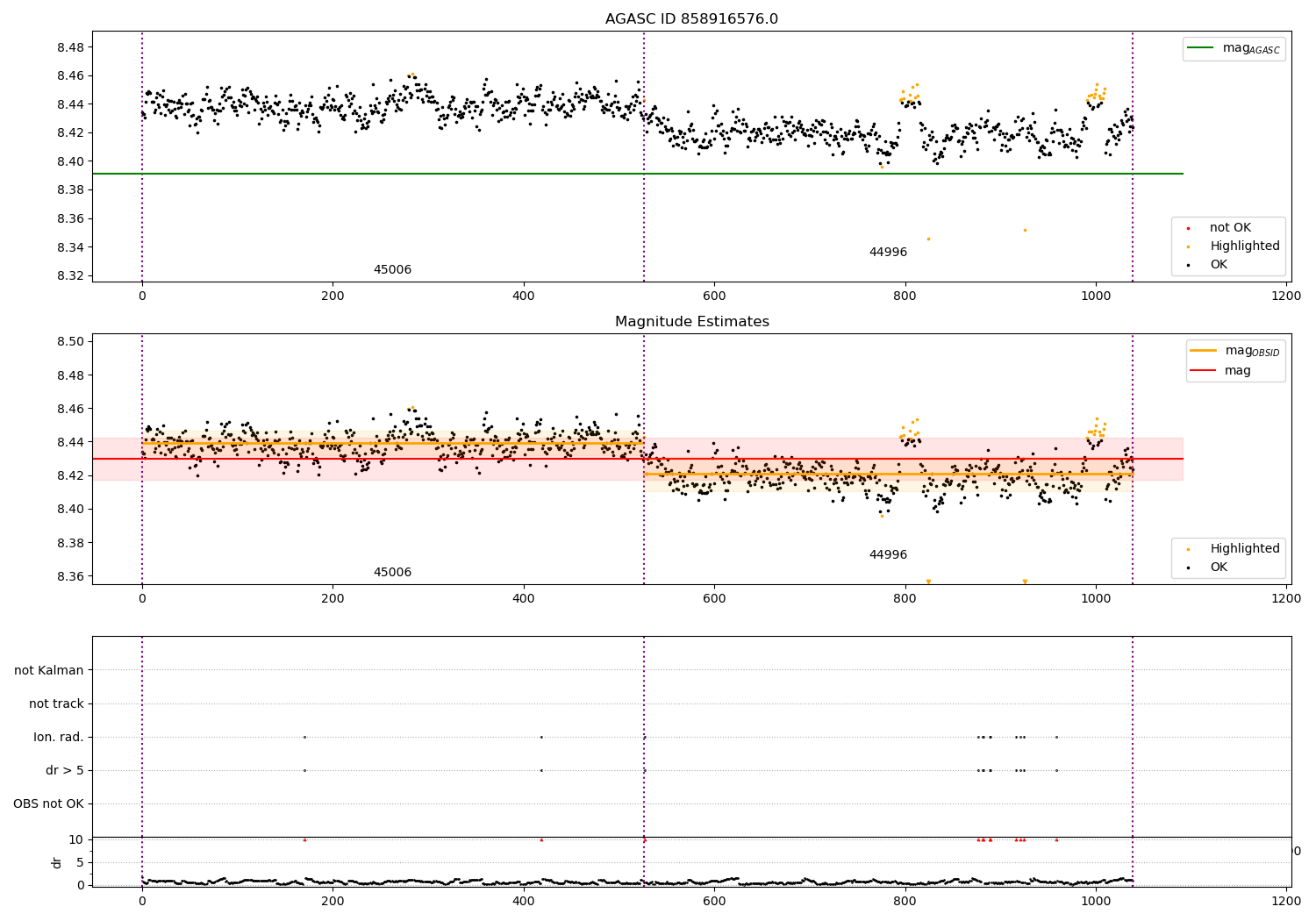Click the 'not Kalman' row label
The height and width of the screenshot is (921, 1316).
(49, 671)
